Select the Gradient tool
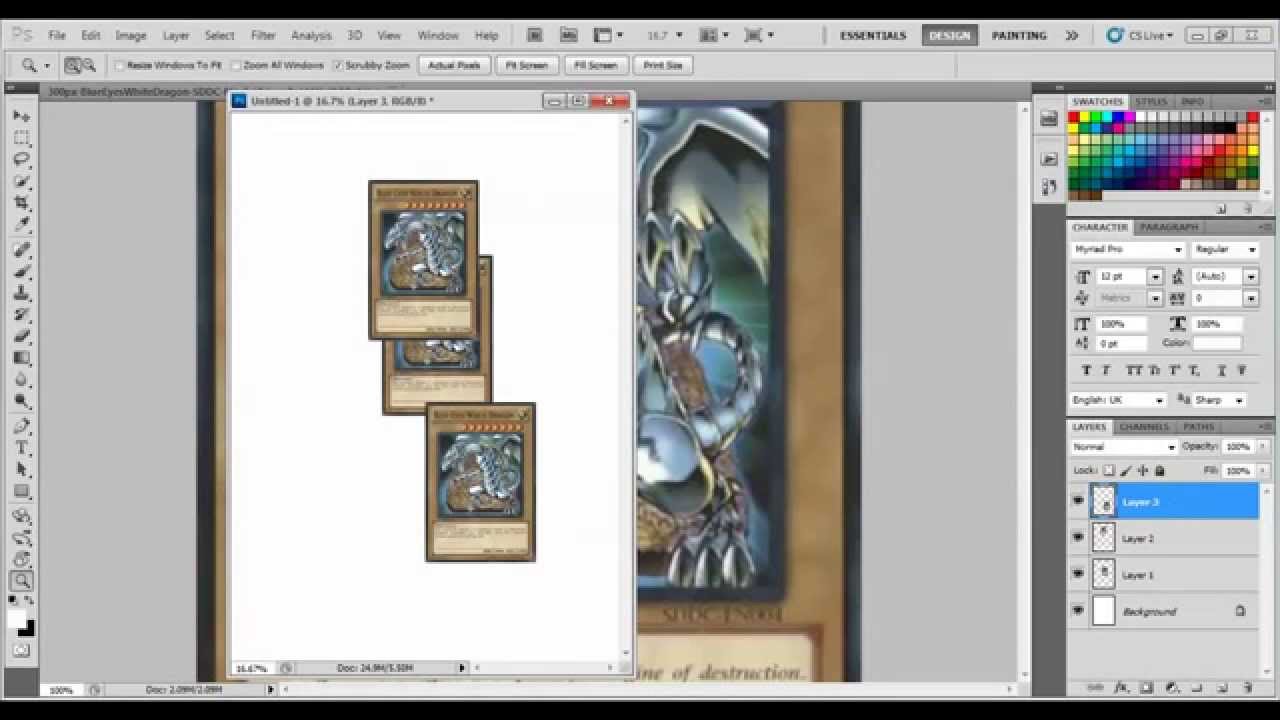The width and height of the screenshot is (1280, 720). (21, 358)
